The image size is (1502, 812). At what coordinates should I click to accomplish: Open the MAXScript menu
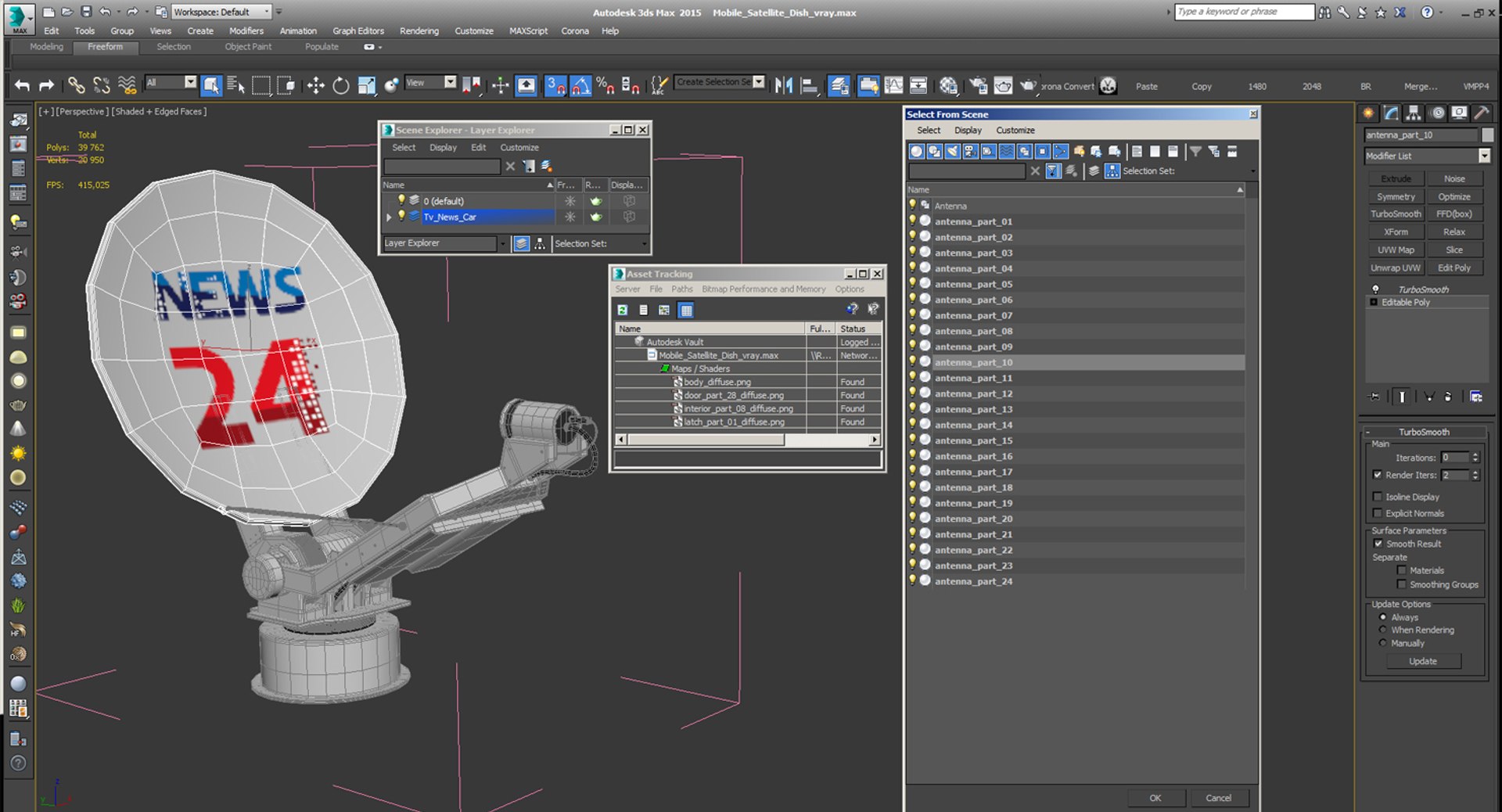tap(528, 31)
